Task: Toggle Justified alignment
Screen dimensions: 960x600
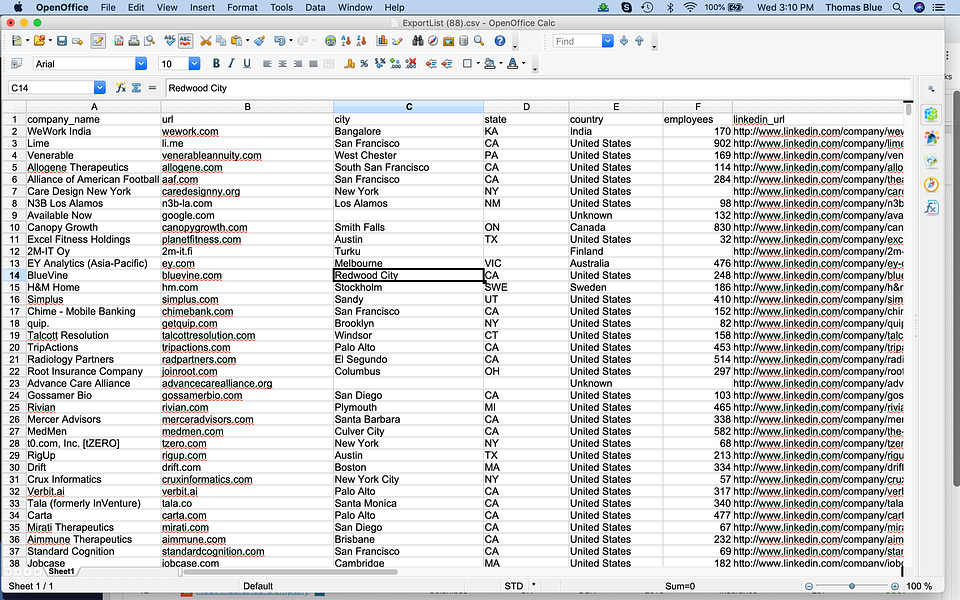Action: click(313, 63)
